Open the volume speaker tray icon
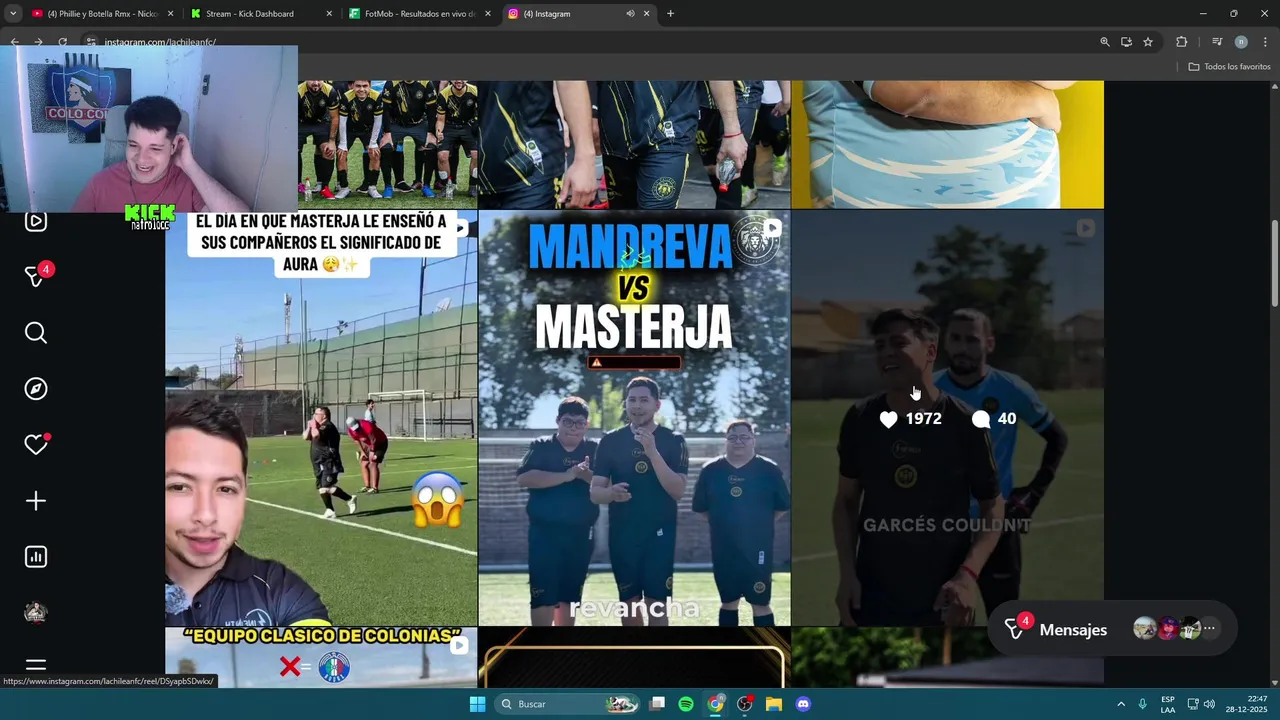 point(1210,704)
